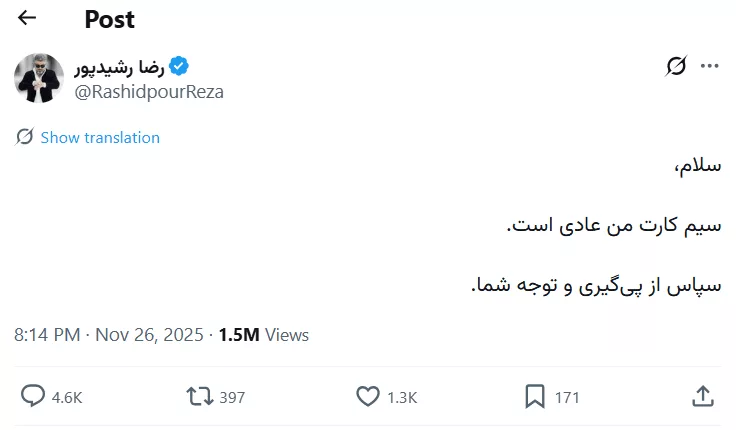Click the share upload icon
Screen dimensions: 736x430
[x=702, y=397]
